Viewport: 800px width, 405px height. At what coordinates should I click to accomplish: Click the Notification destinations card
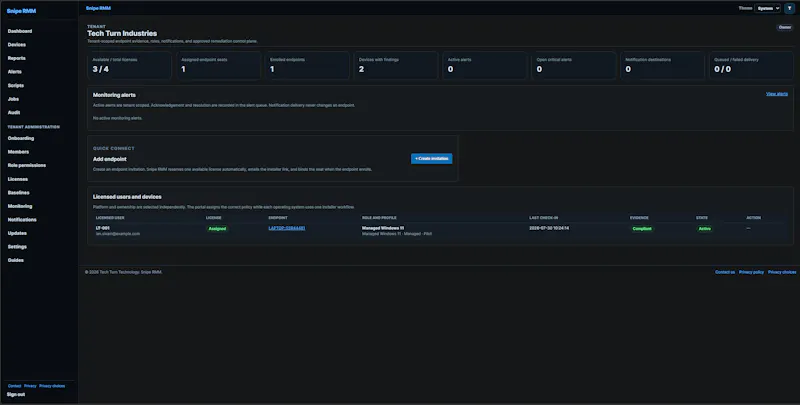click(663, 65)
